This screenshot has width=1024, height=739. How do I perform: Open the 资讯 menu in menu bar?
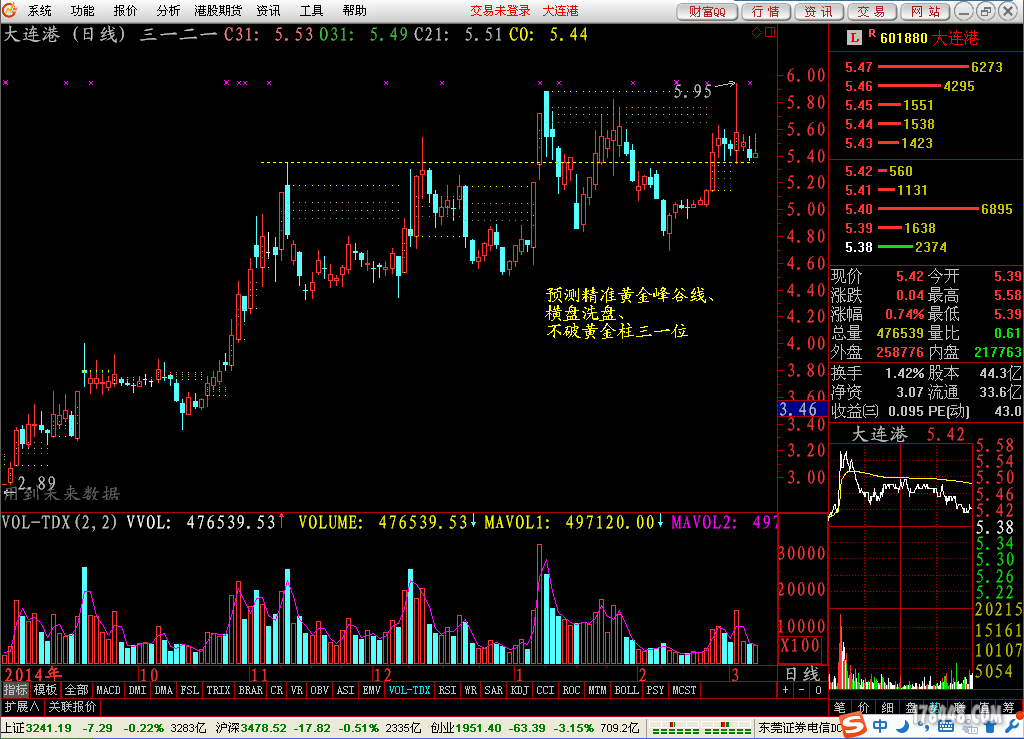(x=268, y=10)
